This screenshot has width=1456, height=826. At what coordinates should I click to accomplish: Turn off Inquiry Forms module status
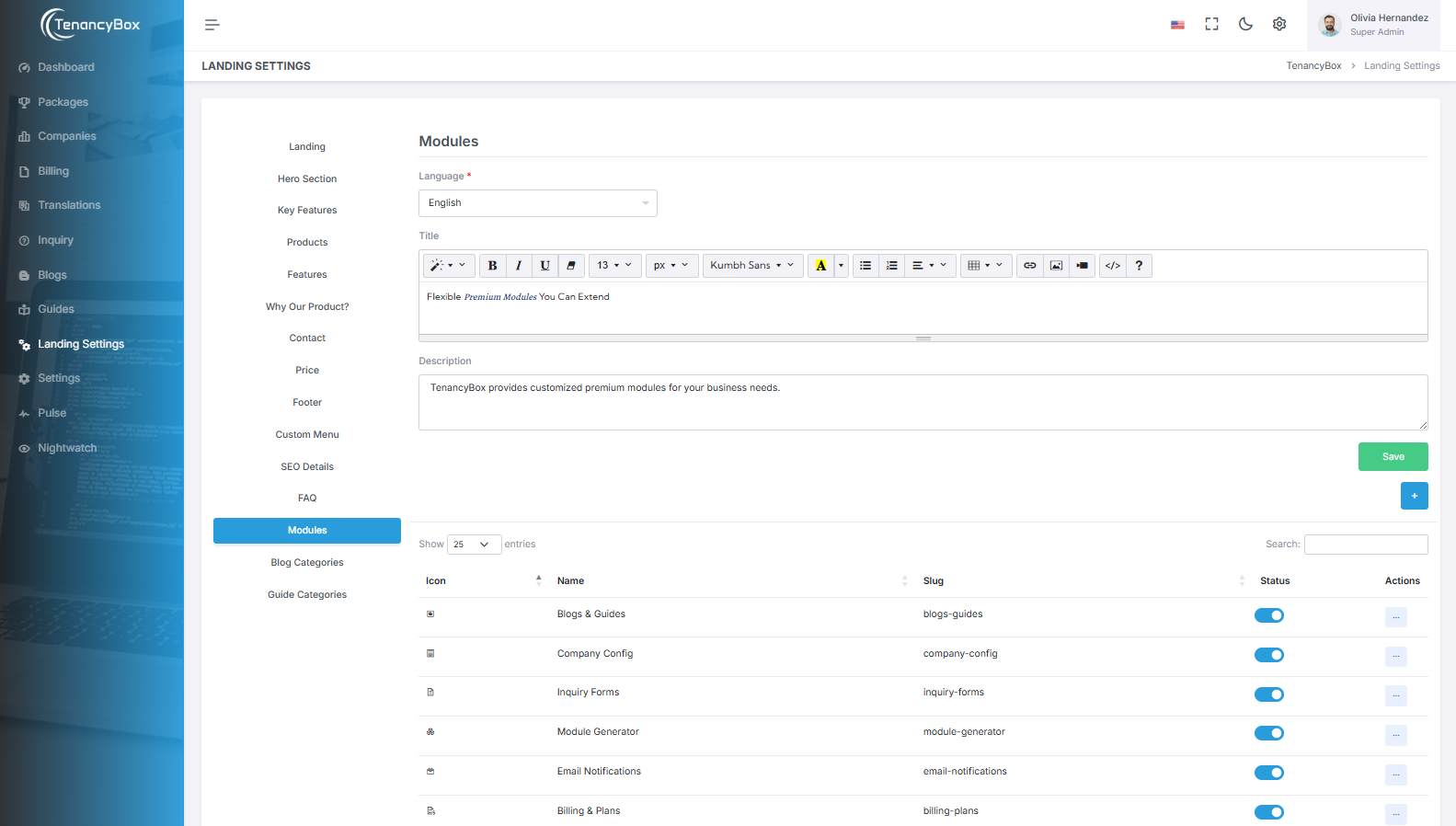coord(1269,694)
